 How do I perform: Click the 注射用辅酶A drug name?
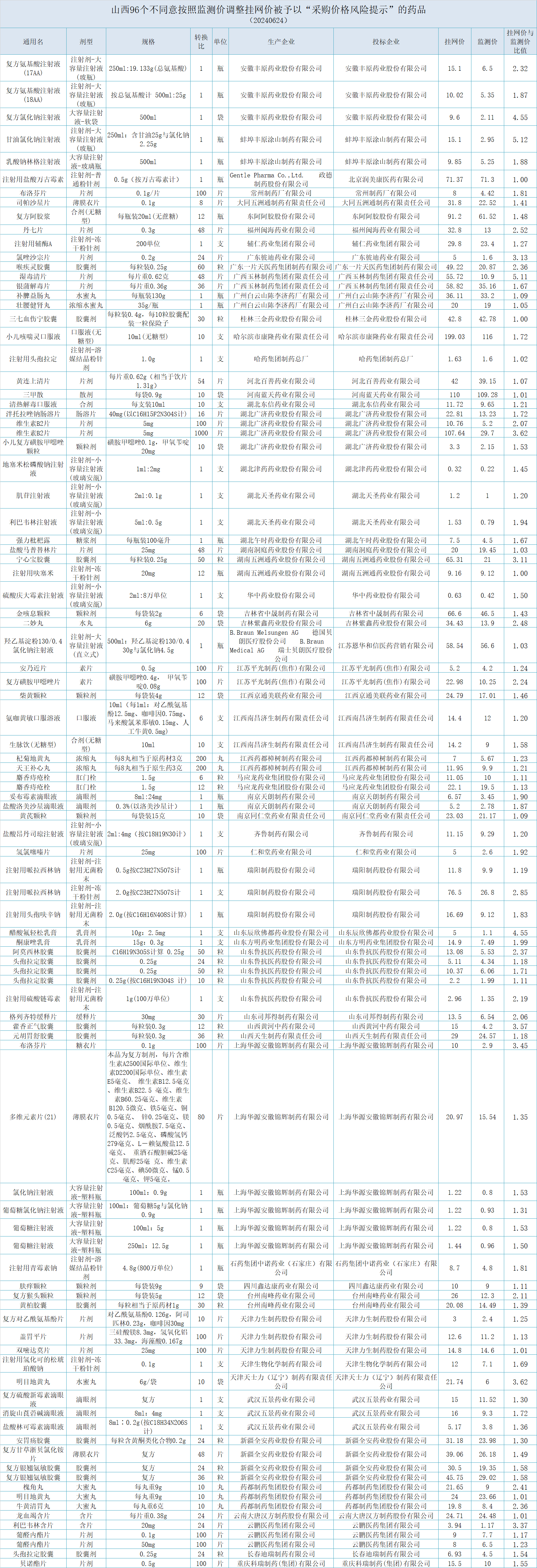click(33, 243)
